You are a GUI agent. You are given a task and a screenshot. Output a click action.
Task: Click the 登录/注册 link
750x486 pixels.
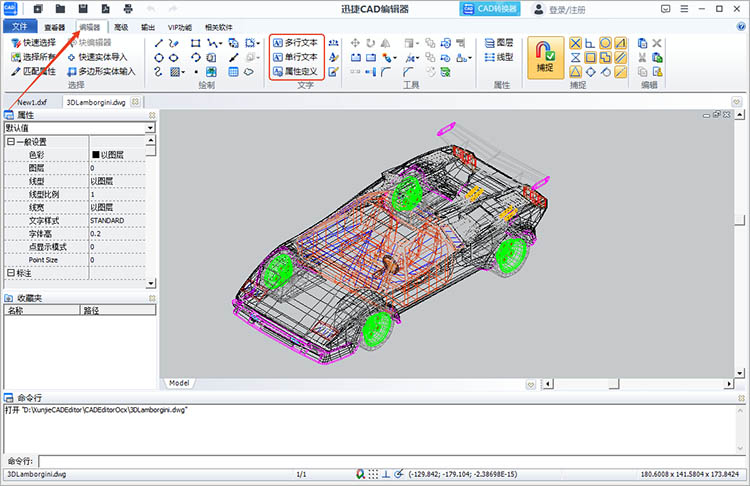point(567,10)
